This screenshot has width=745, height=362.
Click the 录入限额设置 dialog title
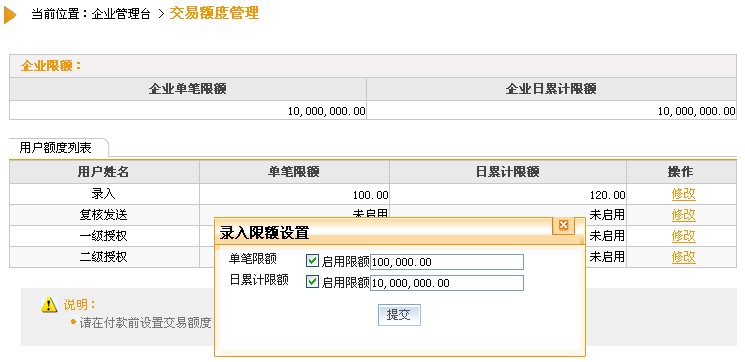pos(265,233)
